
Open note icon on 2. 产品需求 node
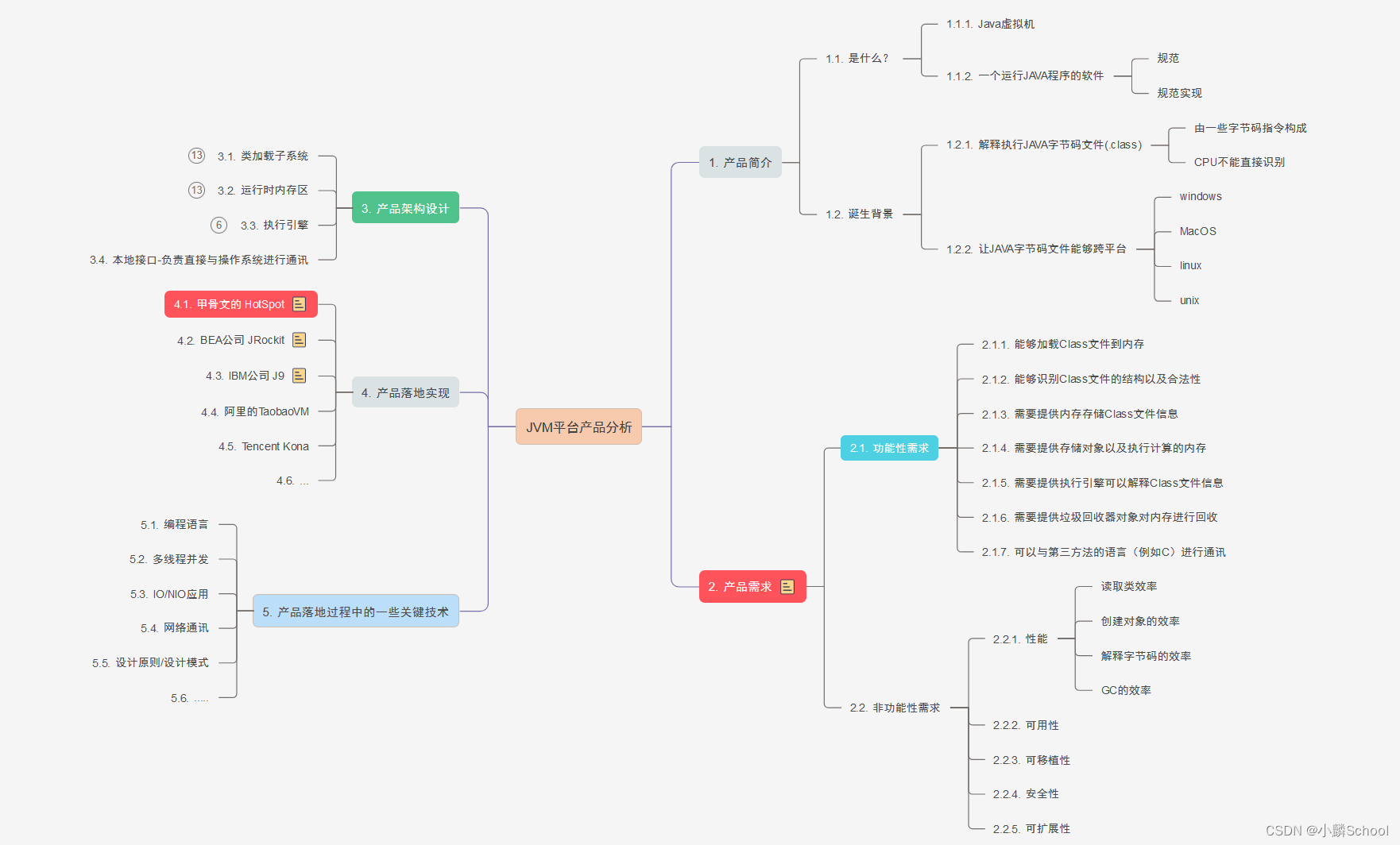(x=787, y=587)
